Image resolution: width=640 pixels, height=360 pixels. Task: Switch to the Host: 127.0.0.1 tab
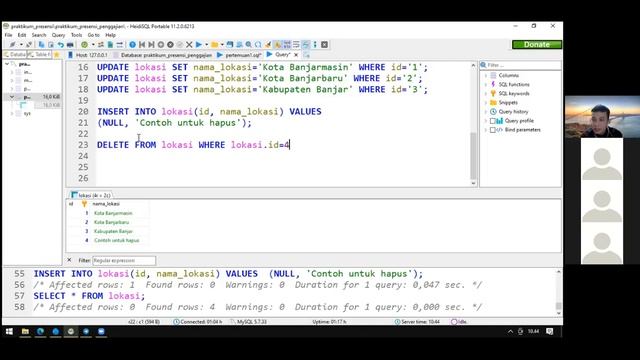[88, 55]
